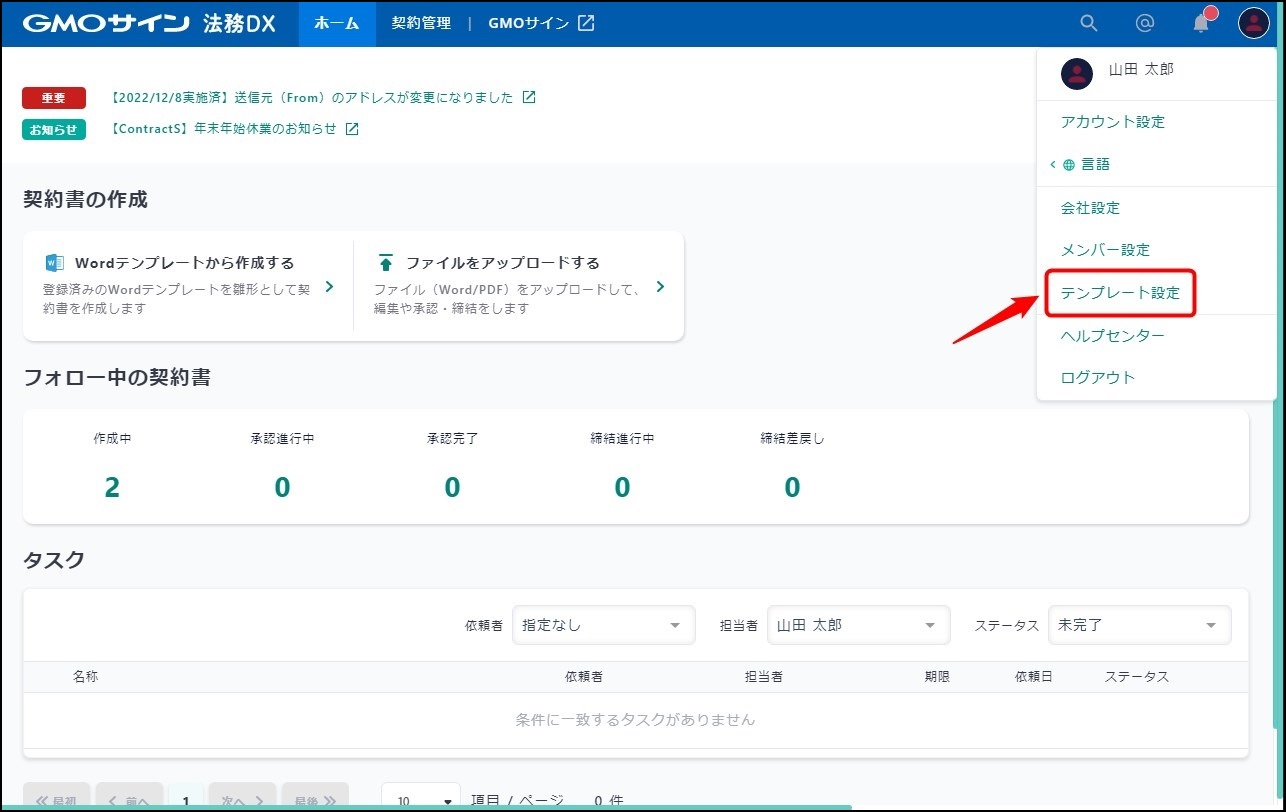Image resolution: width=1286 pixels, height=812 pixels.
Task: Open the 依頼者 dropdown showing 指定なし
Action: (604, 625)
